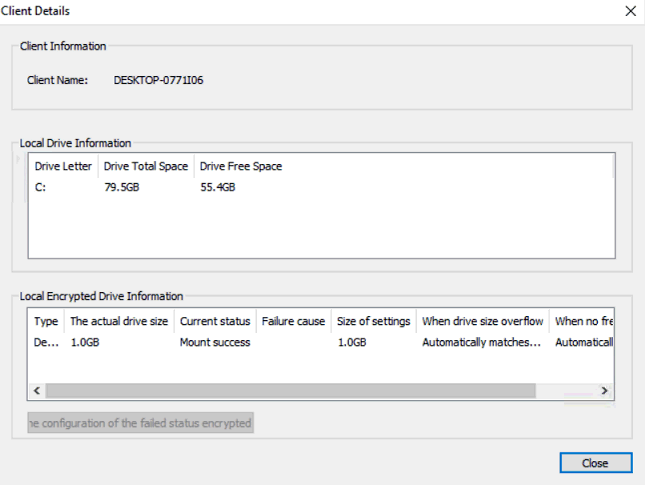Image resolution: width=645 pixels, height=485 pixels.
Task: Select the Mount success encrypted drive row
Action: (x=214, y=342)
